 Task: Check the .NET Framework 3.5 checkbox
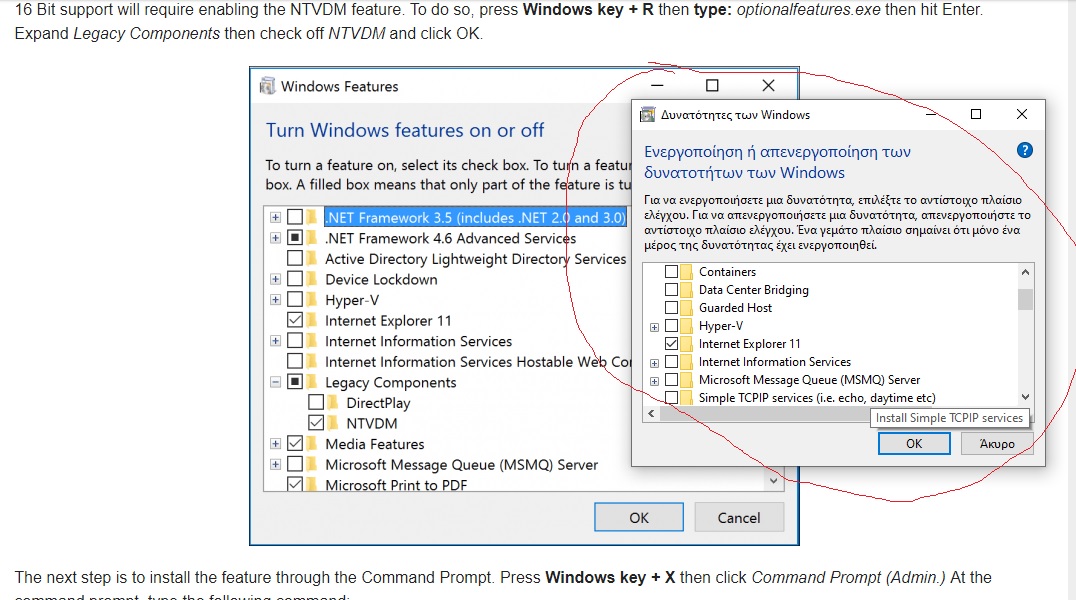[x=295, y=217]
